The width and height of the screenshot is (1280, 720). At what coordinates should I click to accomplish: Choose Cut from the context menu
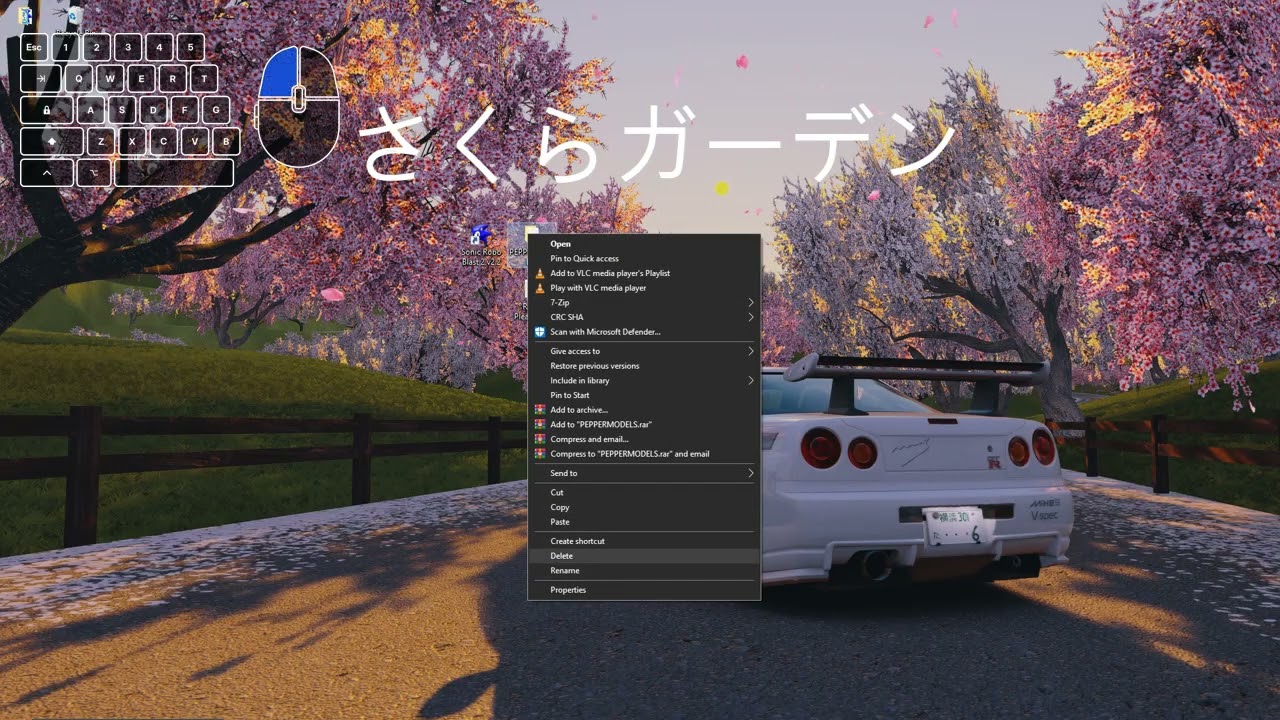click(x=644, y=492)
